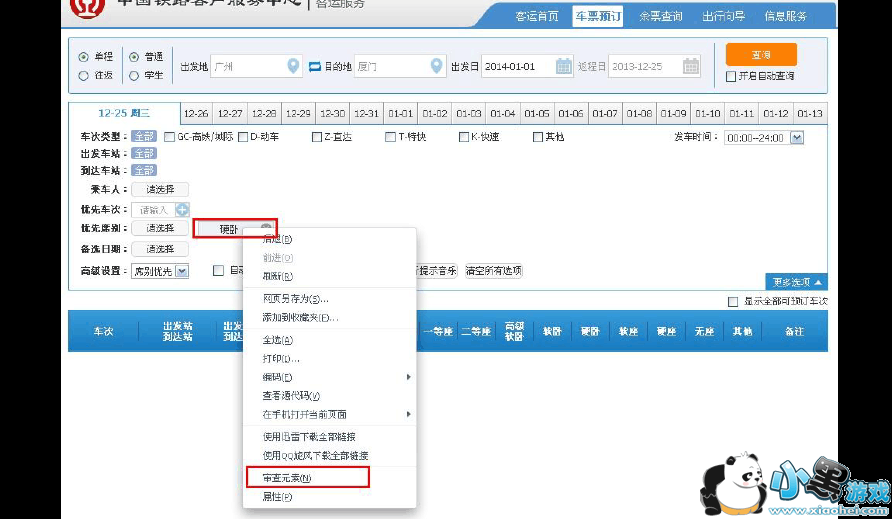Click the location pin in the 目的地 field
Screen dimensions: 892x519
click(436, 66)
